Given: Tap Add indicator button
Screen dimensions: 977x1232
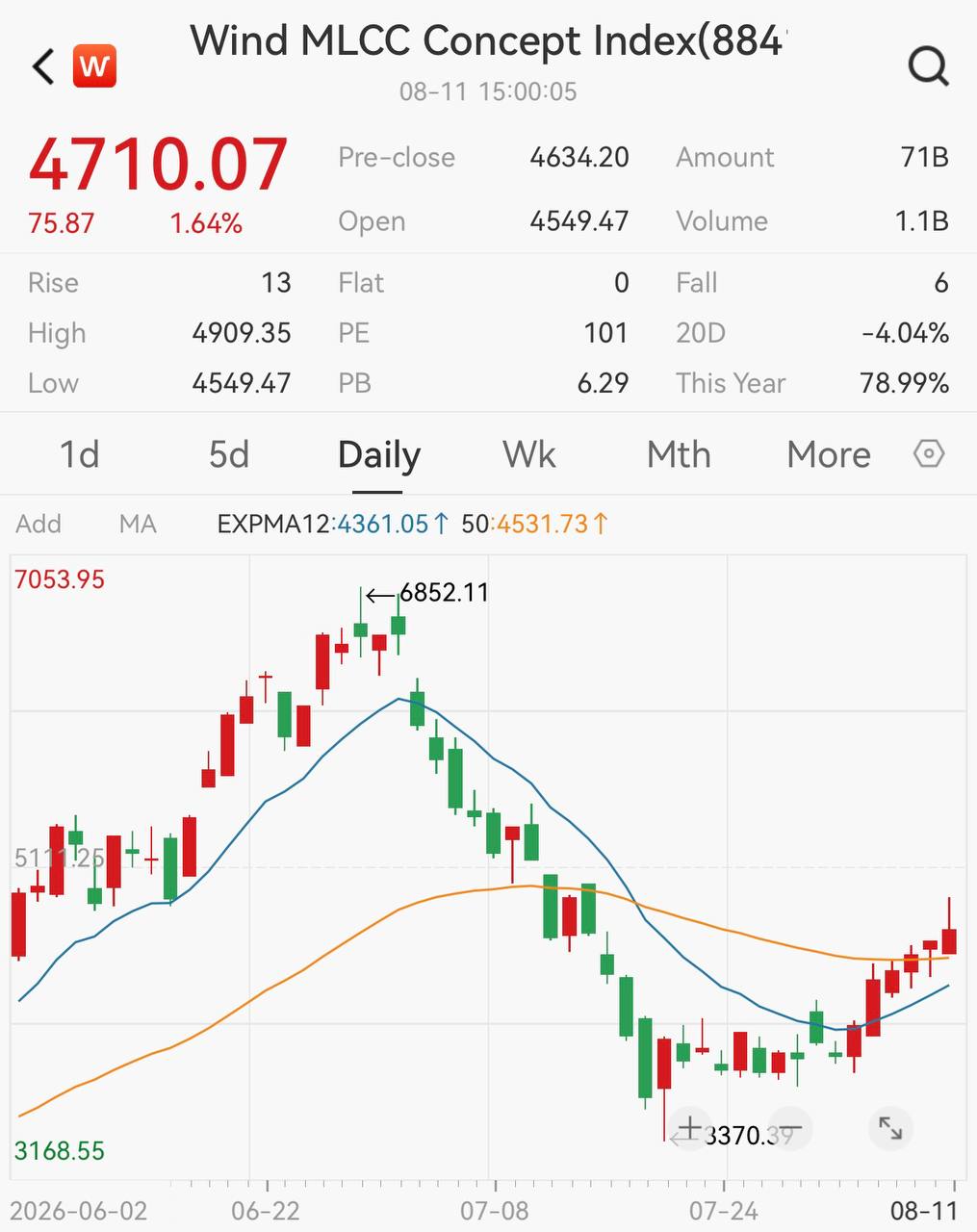Looking at the screenshot, I should (39, 524).
